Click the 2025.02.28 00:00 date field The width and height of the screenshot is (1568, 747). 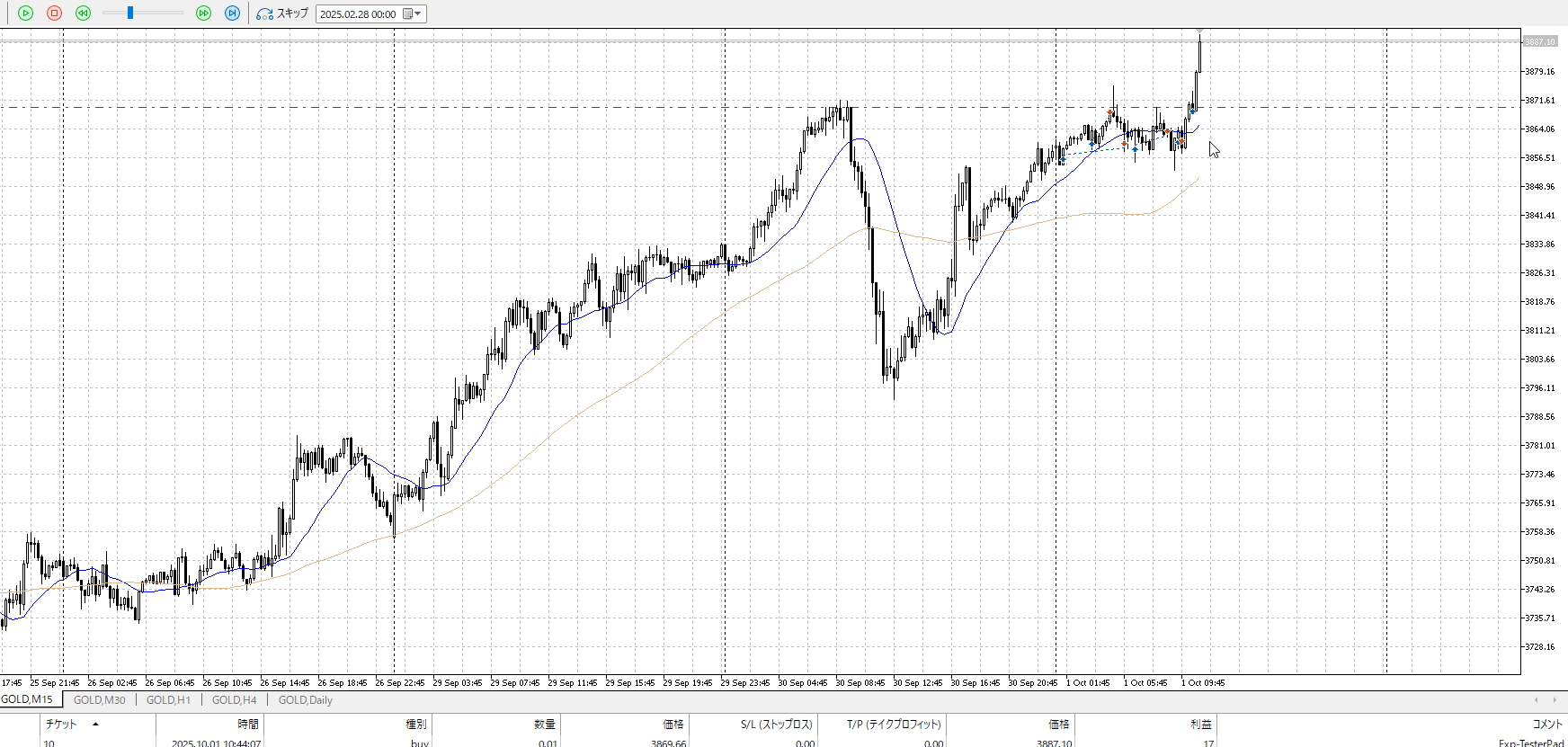pos(358,13)
